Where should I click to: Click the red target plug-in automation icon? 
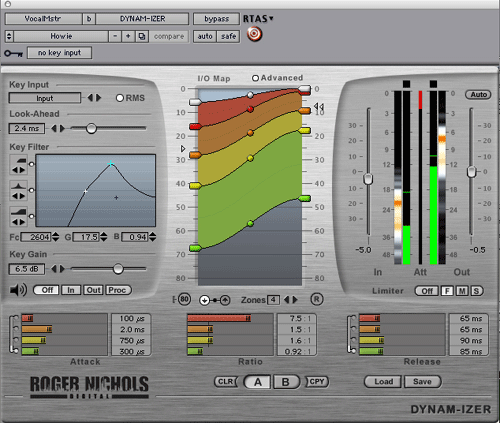[254, 34]
